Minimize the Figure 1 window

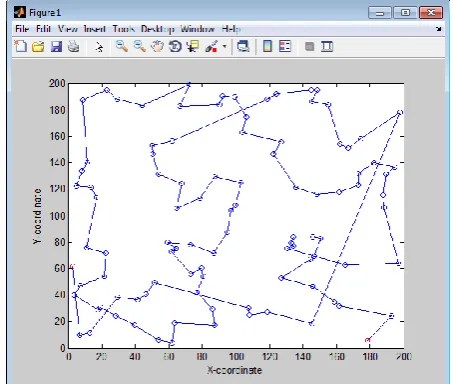point(380,13)
